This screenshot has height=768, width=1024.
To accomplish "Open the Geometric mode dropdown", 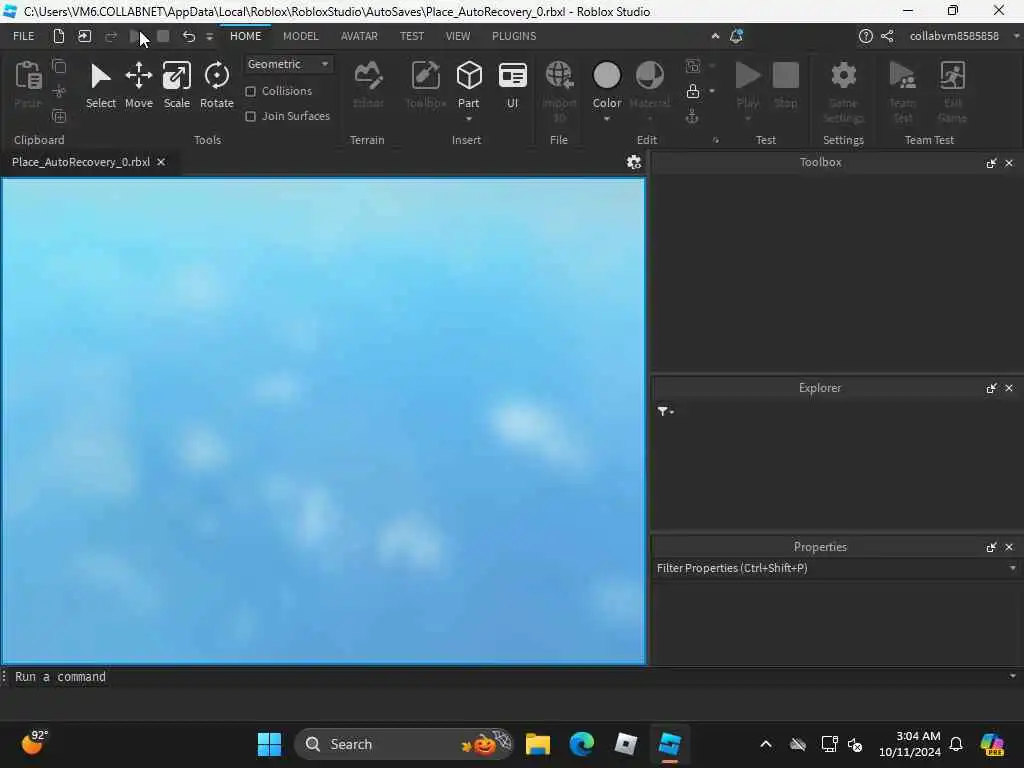I will (x=288, y=64).
